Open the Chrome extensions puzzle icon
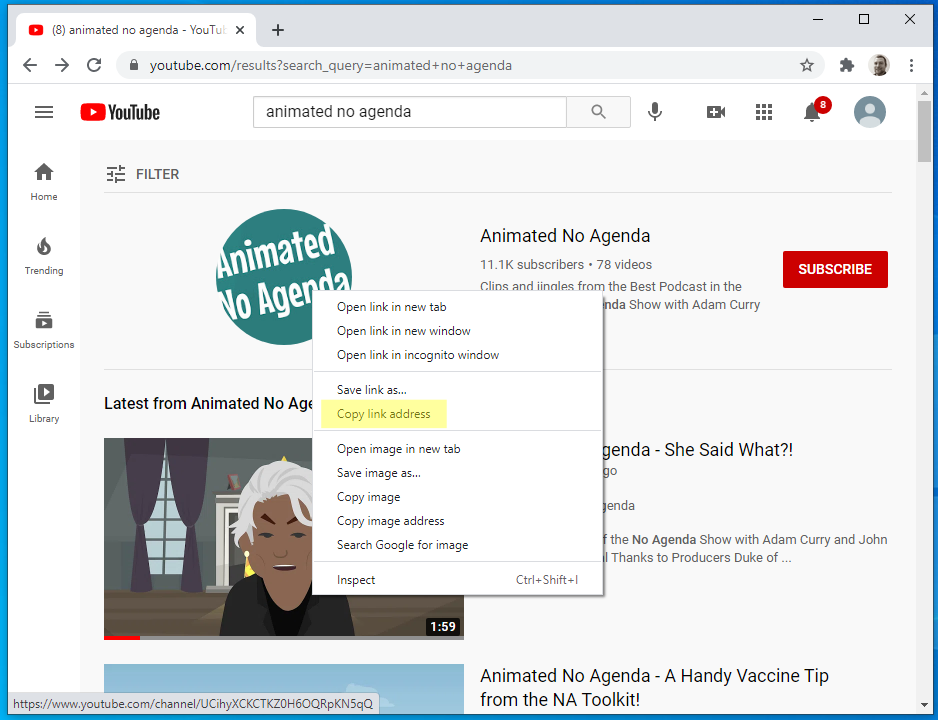The height and width of the screenshot is (720, 938). pyautogui.click(x=846, y=65)
